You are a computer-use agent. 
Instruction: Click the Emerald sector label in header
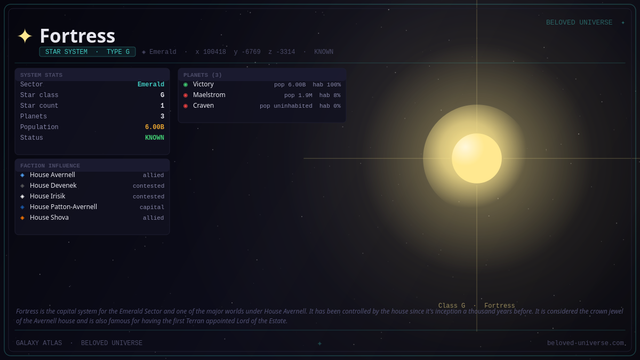click(159, 52)
